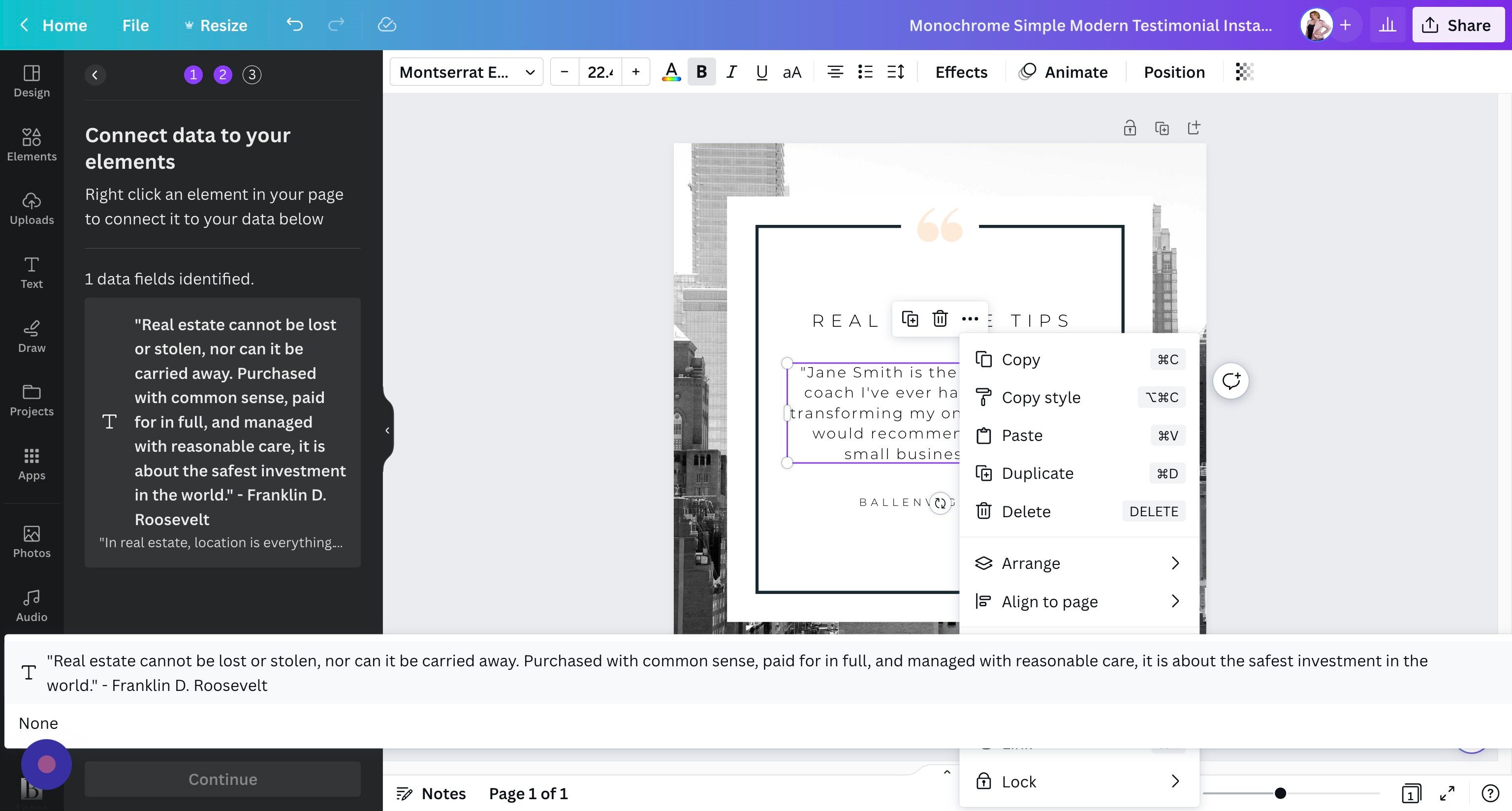Click the cloud save status icon

pos(387,25)
